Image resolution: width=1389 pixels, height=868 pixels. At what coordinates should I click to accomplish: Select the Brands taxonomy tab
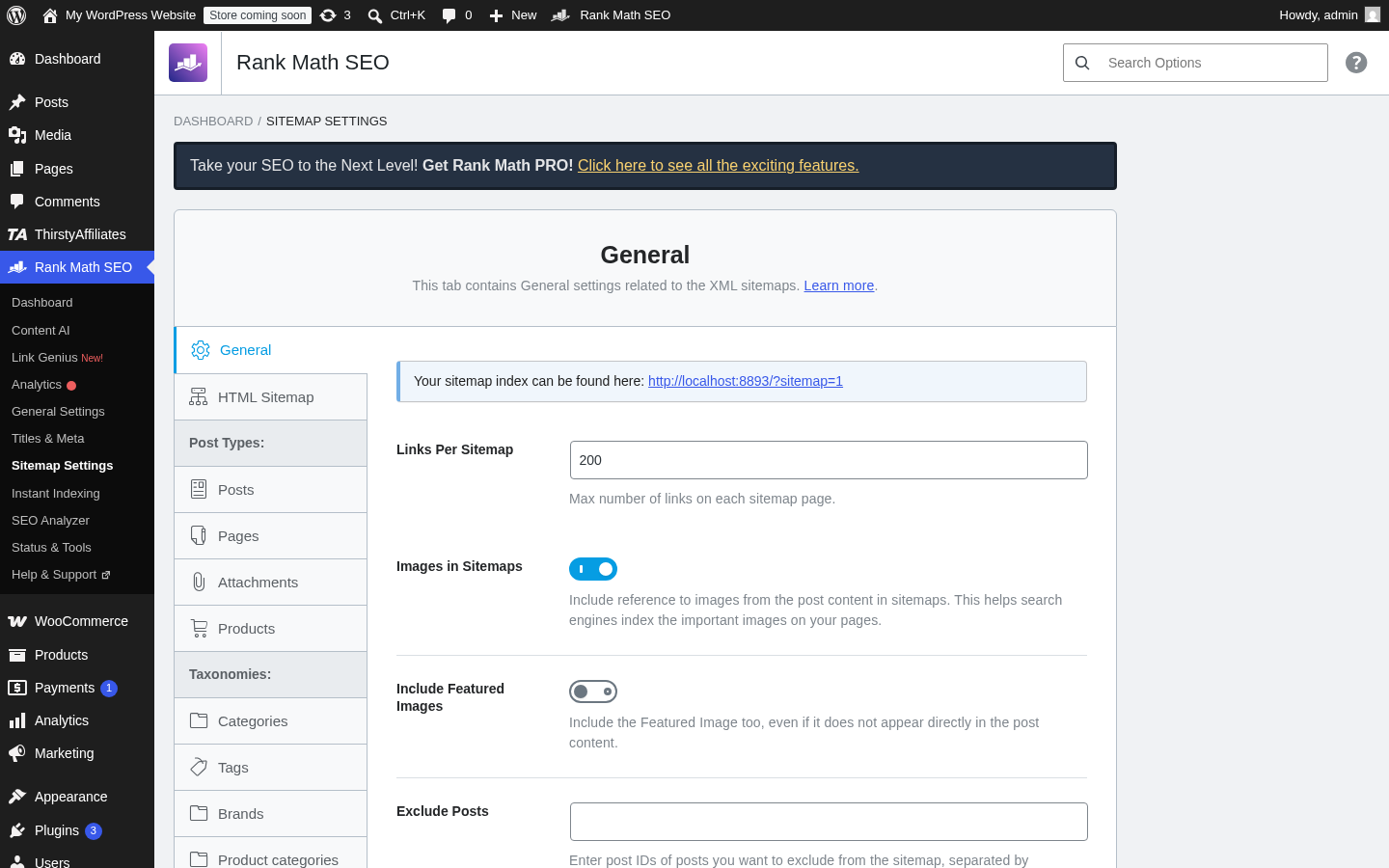271,813
